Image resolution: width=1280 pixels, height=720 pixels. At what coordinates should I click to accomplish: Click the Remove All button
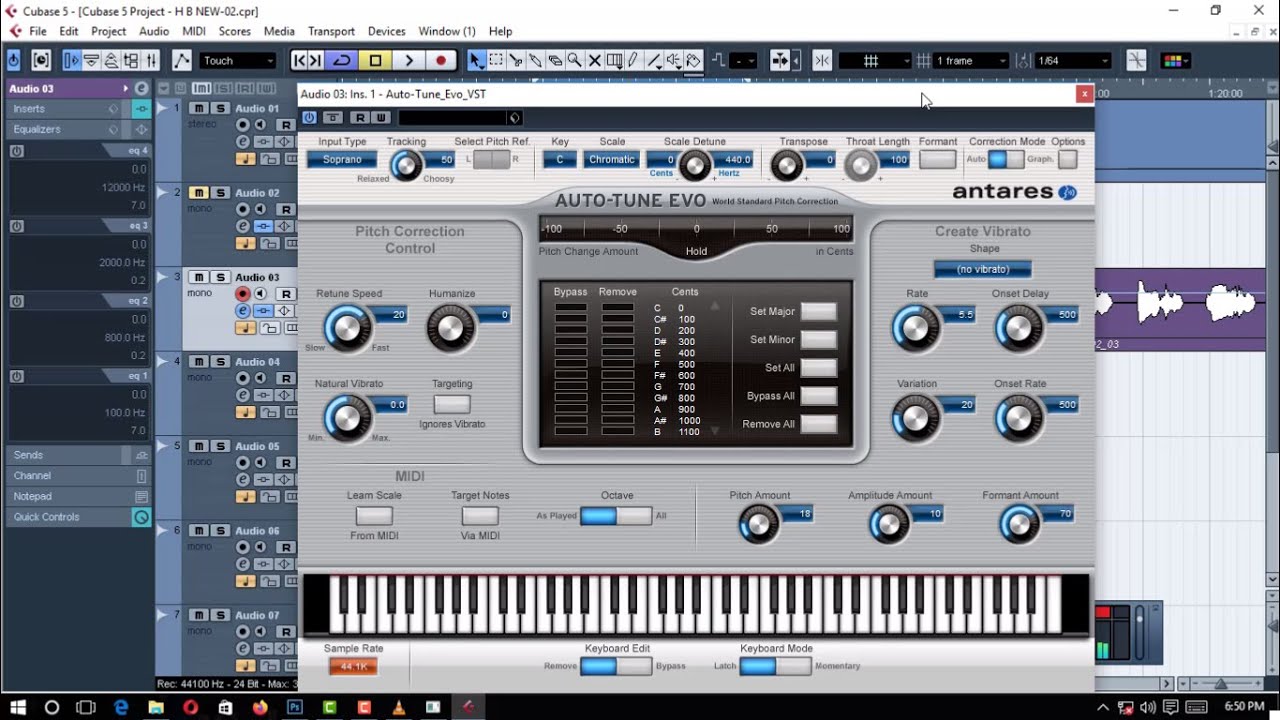coord(818,424)
